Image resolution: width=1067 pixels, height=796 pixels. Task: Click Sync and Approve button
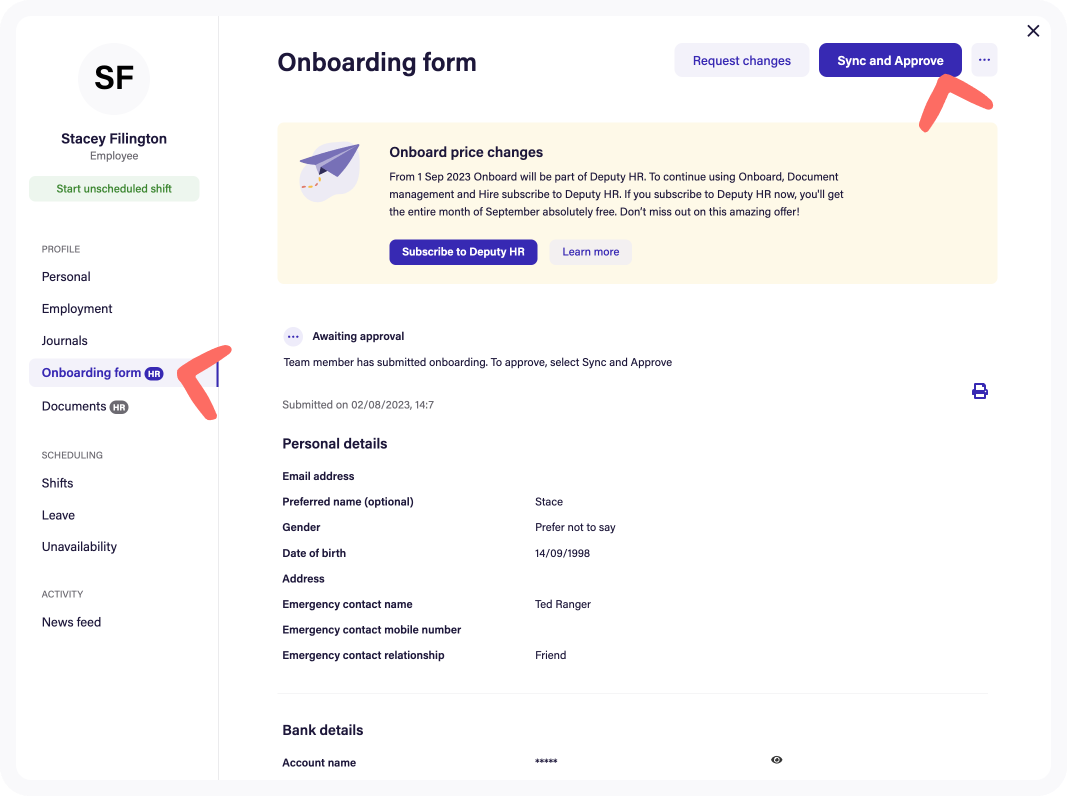click(890, 61)
